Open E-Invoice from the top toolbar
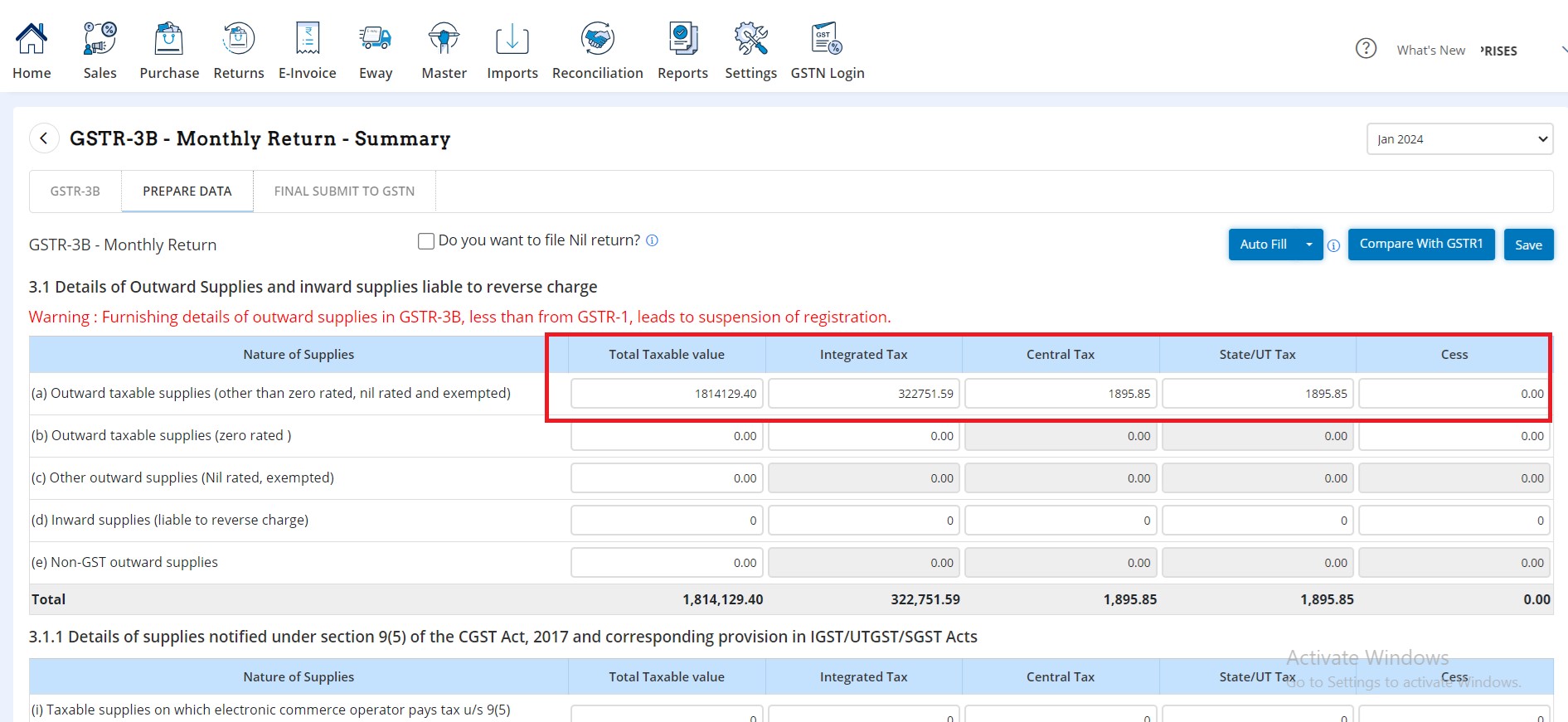The image size is (1568, 722). (307, 39)
